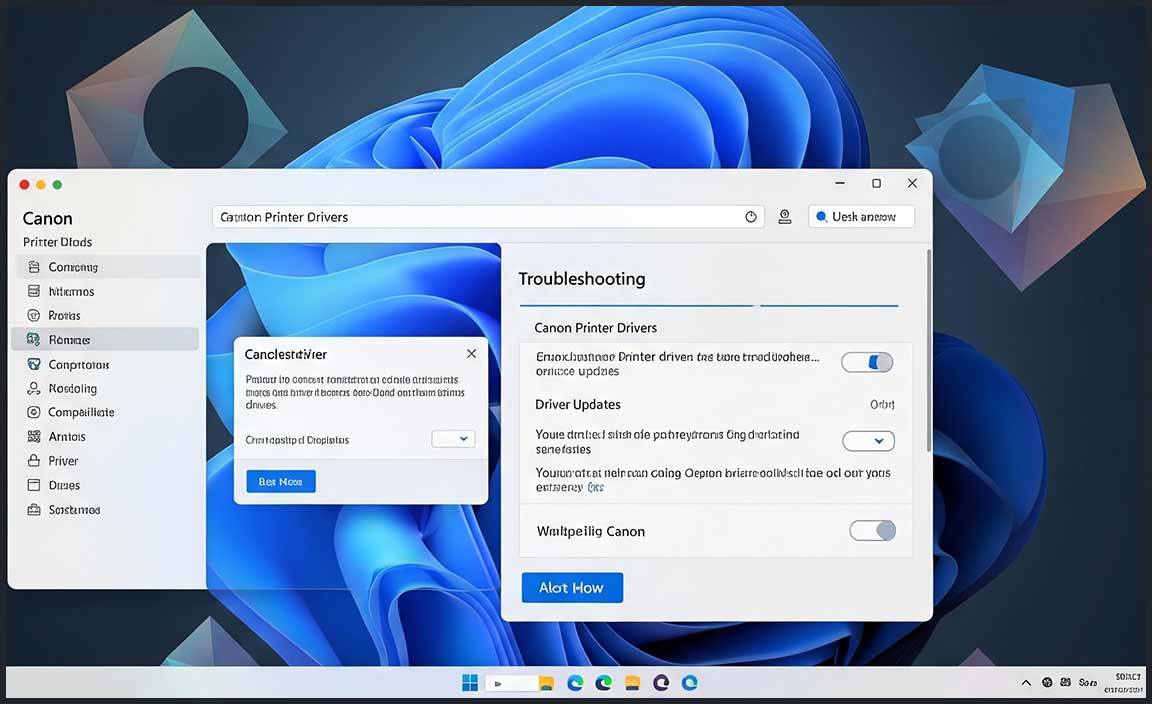Click the Bet Now button in dialog

pos(281,481)
